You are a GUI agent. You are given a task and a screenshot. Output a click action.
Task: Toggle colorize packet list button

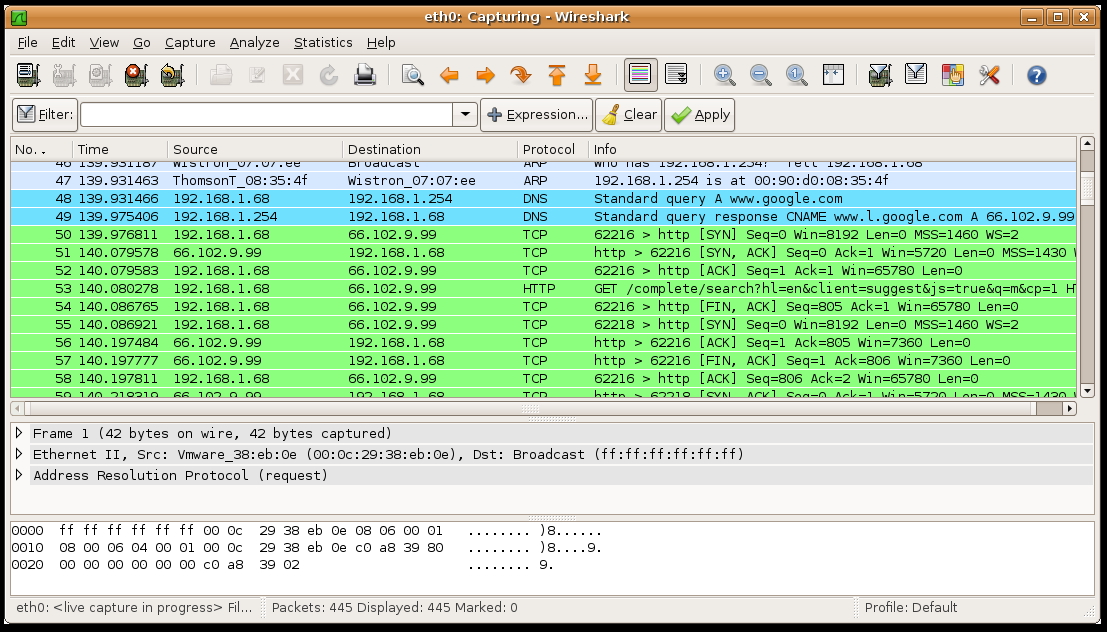coord(640,75)
